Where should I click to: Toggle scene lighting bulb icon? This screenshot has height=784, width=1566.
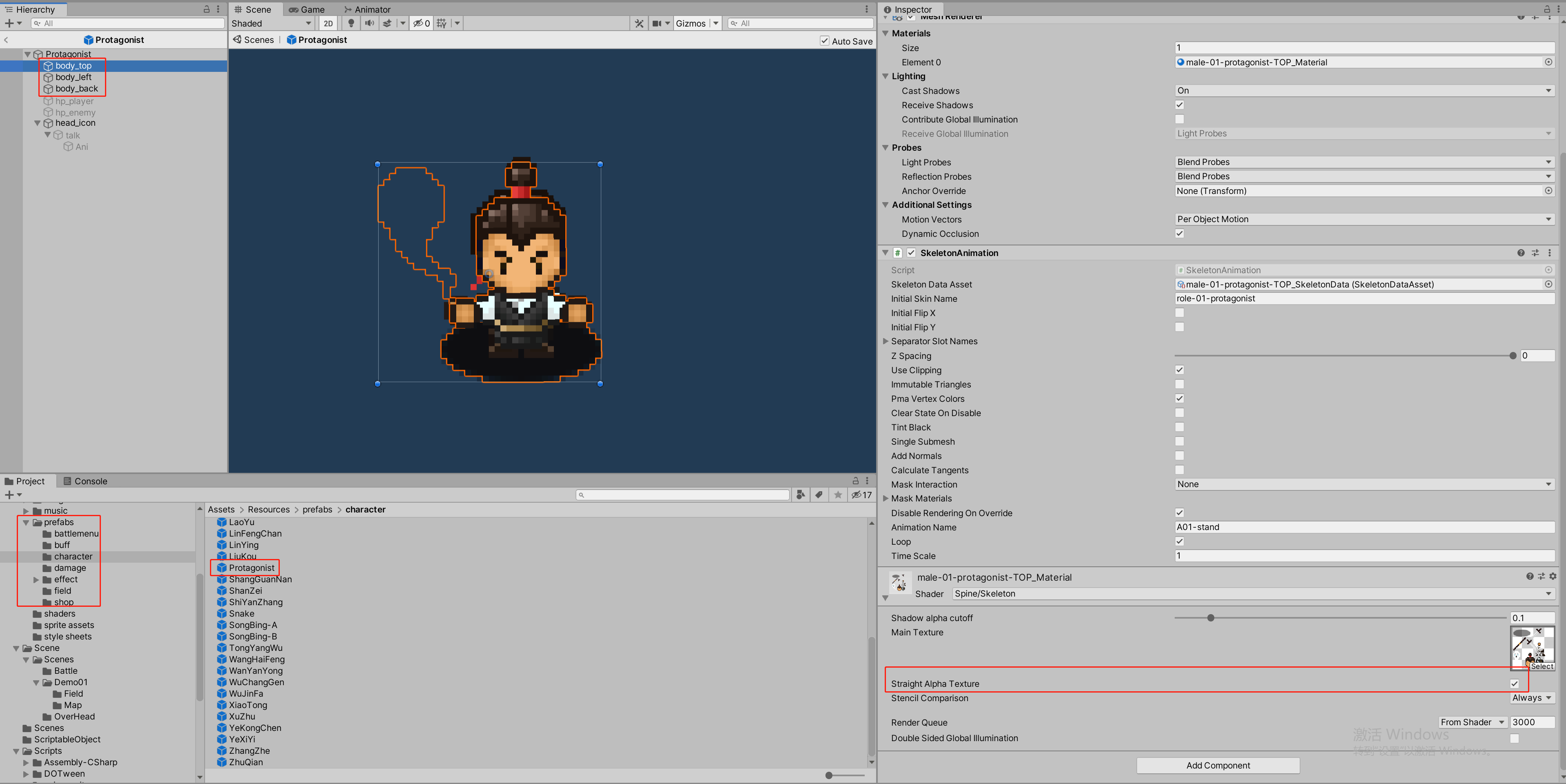point(351,24)
